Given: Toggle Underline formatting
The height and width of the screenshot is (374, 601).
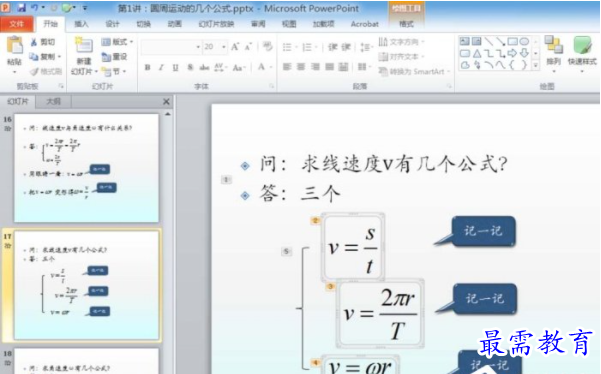Looking at the screenshot, I should point(175,67).
